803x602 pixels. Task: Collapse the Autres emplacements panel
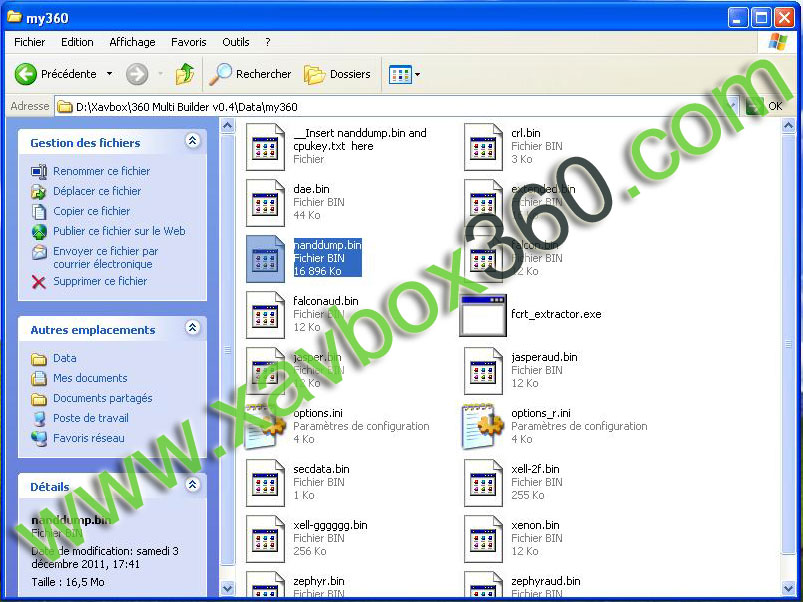(193, 328)
